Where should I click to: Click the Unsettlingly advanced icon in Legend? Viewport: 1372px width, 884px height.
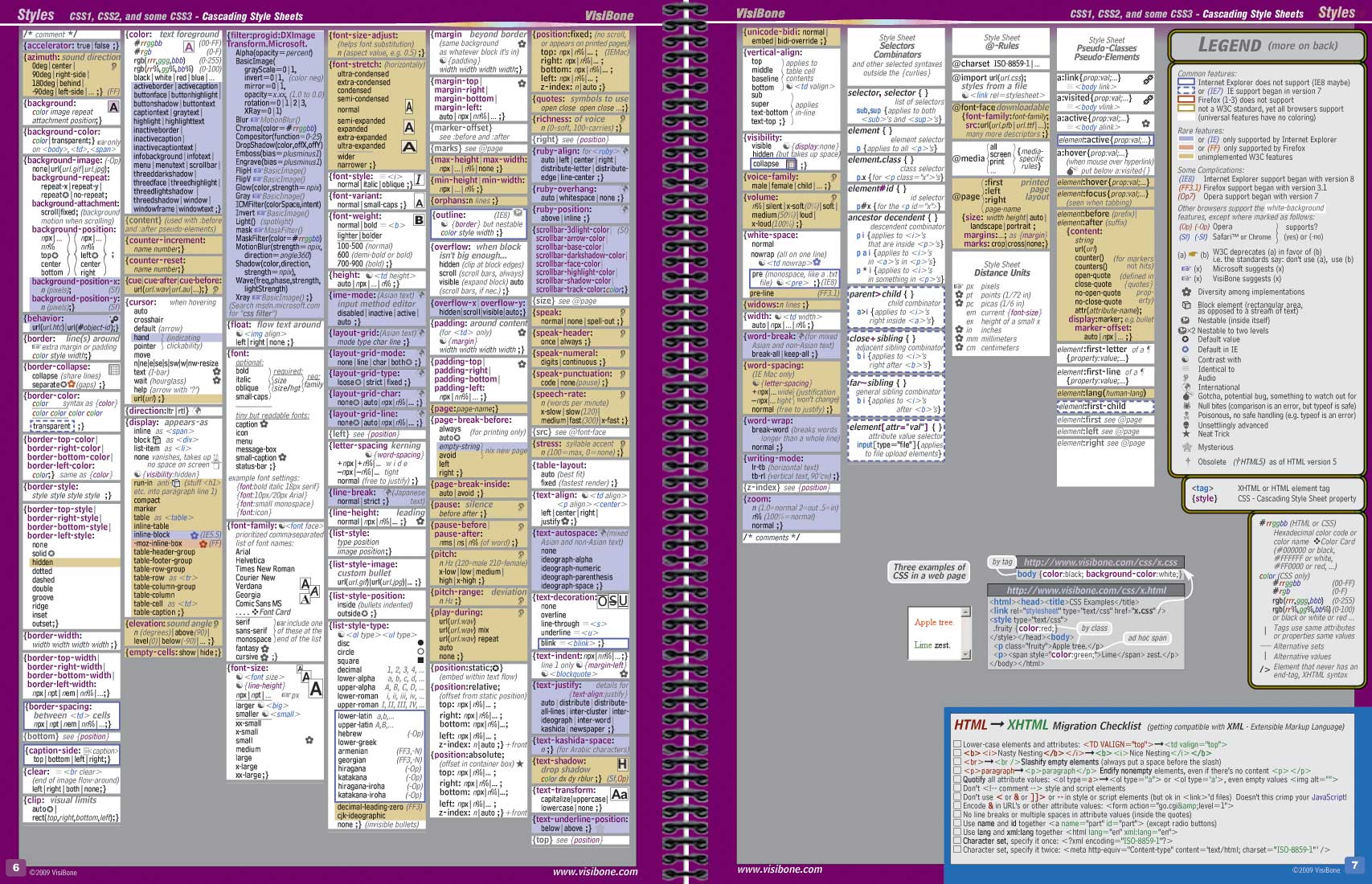pos(1186,425)
